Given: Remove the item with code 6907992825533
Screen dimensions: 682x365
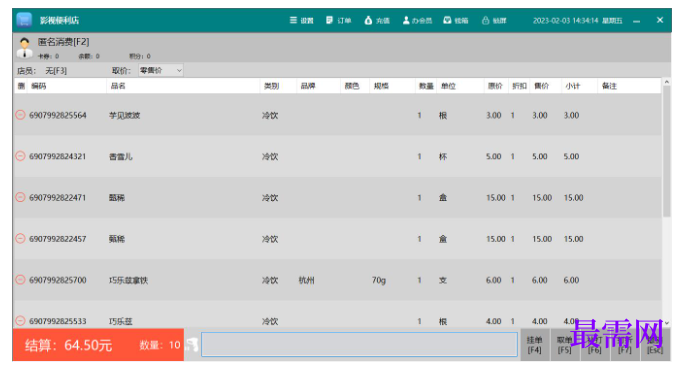Looking at the screenshot, I should 20,321.
